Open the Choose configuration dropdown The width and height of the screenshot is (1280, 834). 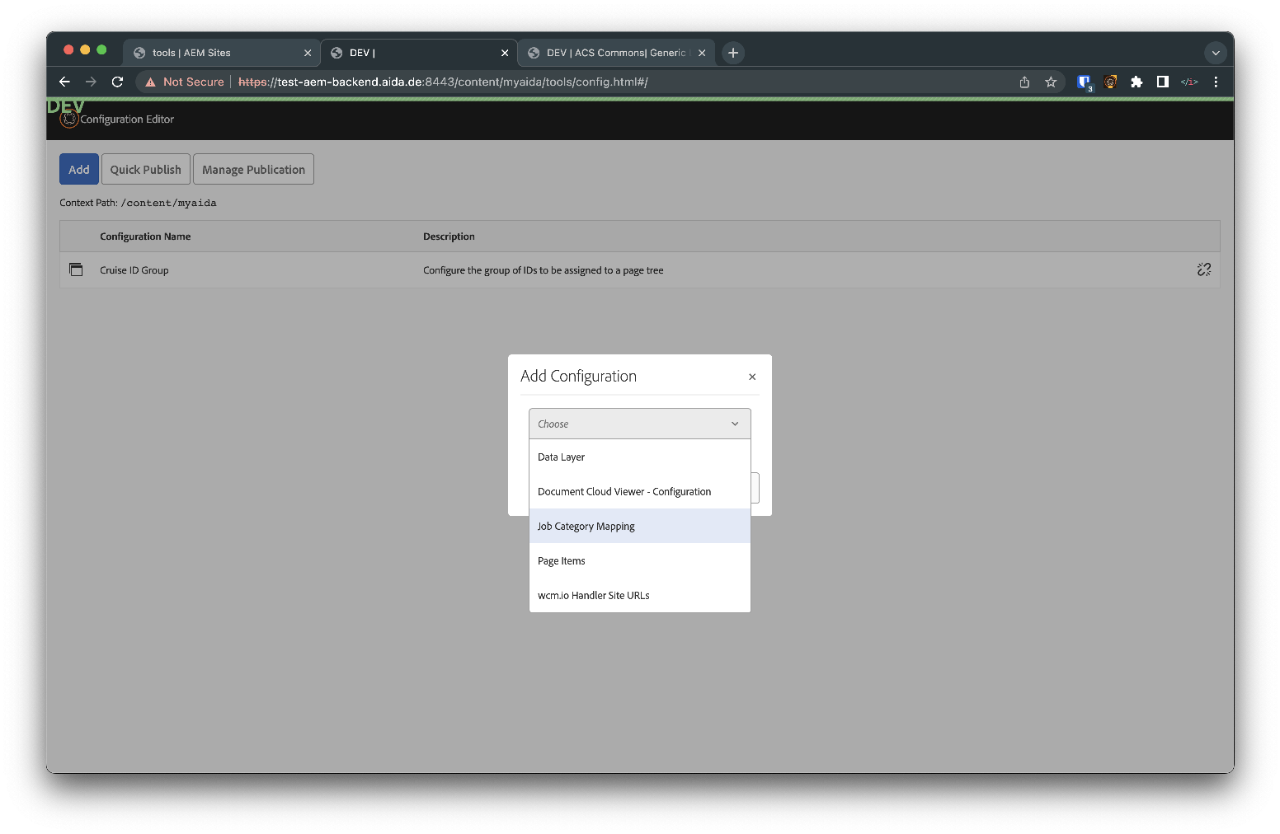639,423
